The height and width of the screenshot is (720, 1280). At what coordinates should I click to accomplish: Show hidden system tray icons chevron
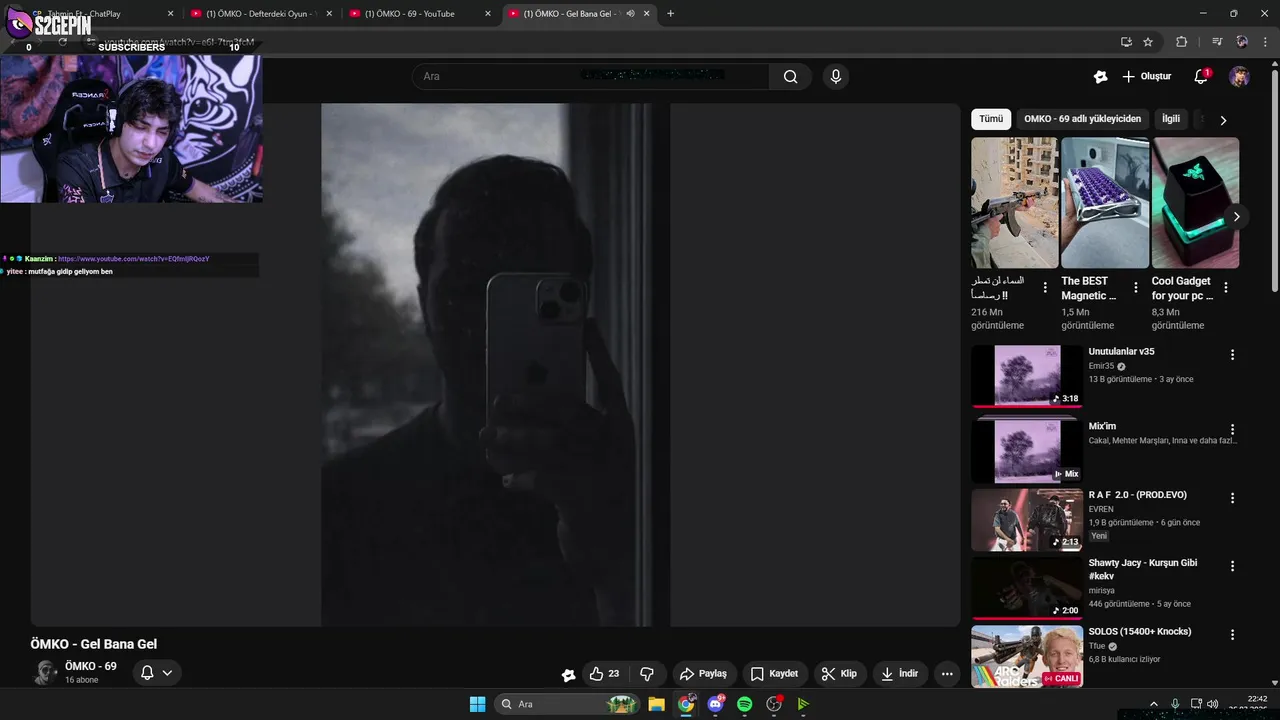1153,704
